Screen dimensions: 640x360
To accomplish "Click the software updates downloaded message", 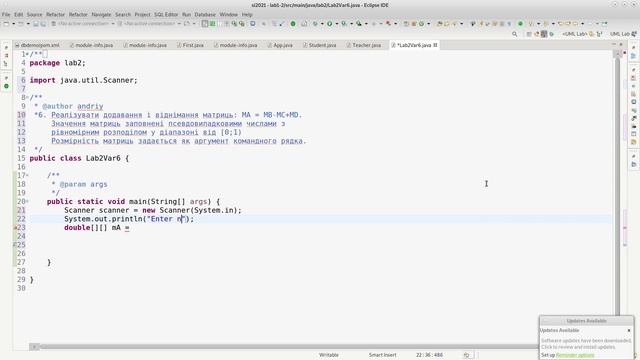I will 586,344.
